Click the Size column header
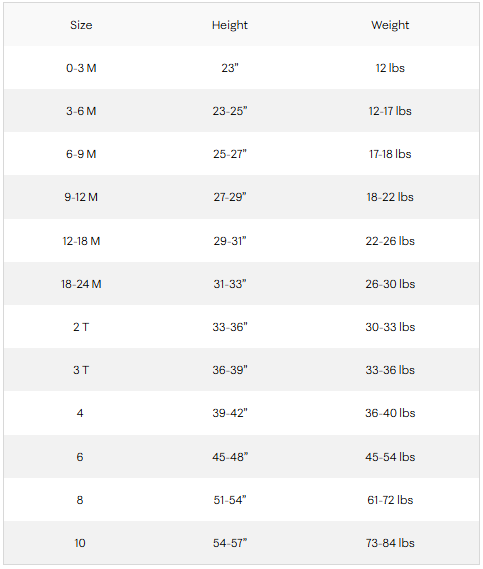Viewport: 483px width, 569px height. point(81,25)
